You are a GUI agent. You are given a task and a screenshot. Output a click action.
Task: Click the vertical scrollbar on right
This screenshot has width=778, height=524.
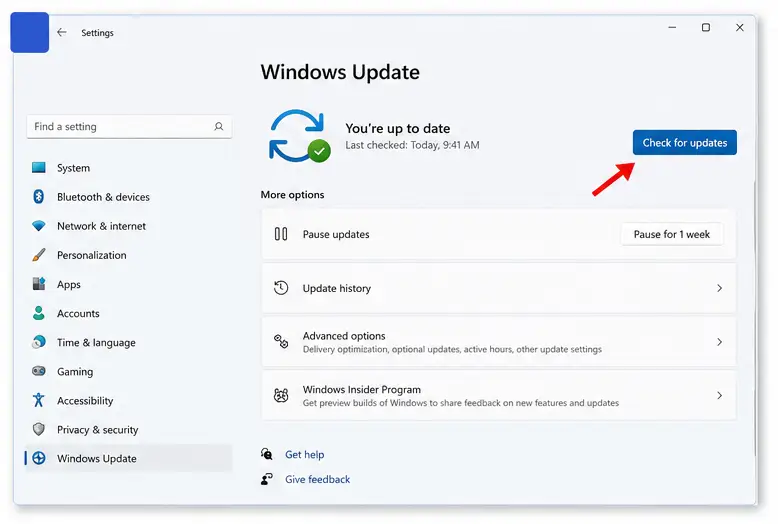click(756, 318)
